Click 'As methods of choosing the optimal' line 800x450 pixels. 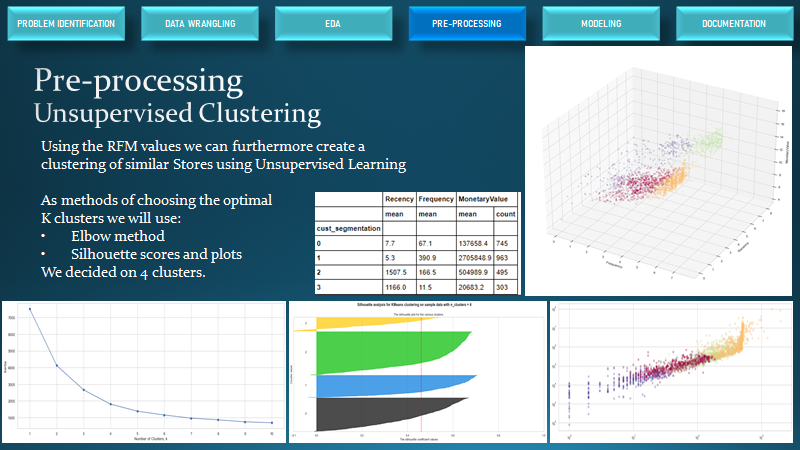157,200
